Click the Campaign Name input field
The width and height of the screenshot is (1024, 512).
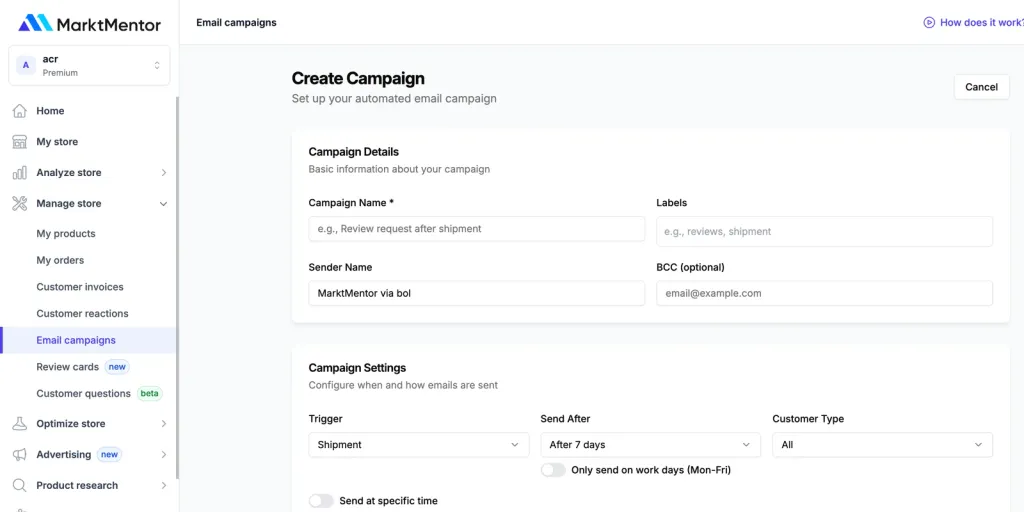[x=477, y=229]
